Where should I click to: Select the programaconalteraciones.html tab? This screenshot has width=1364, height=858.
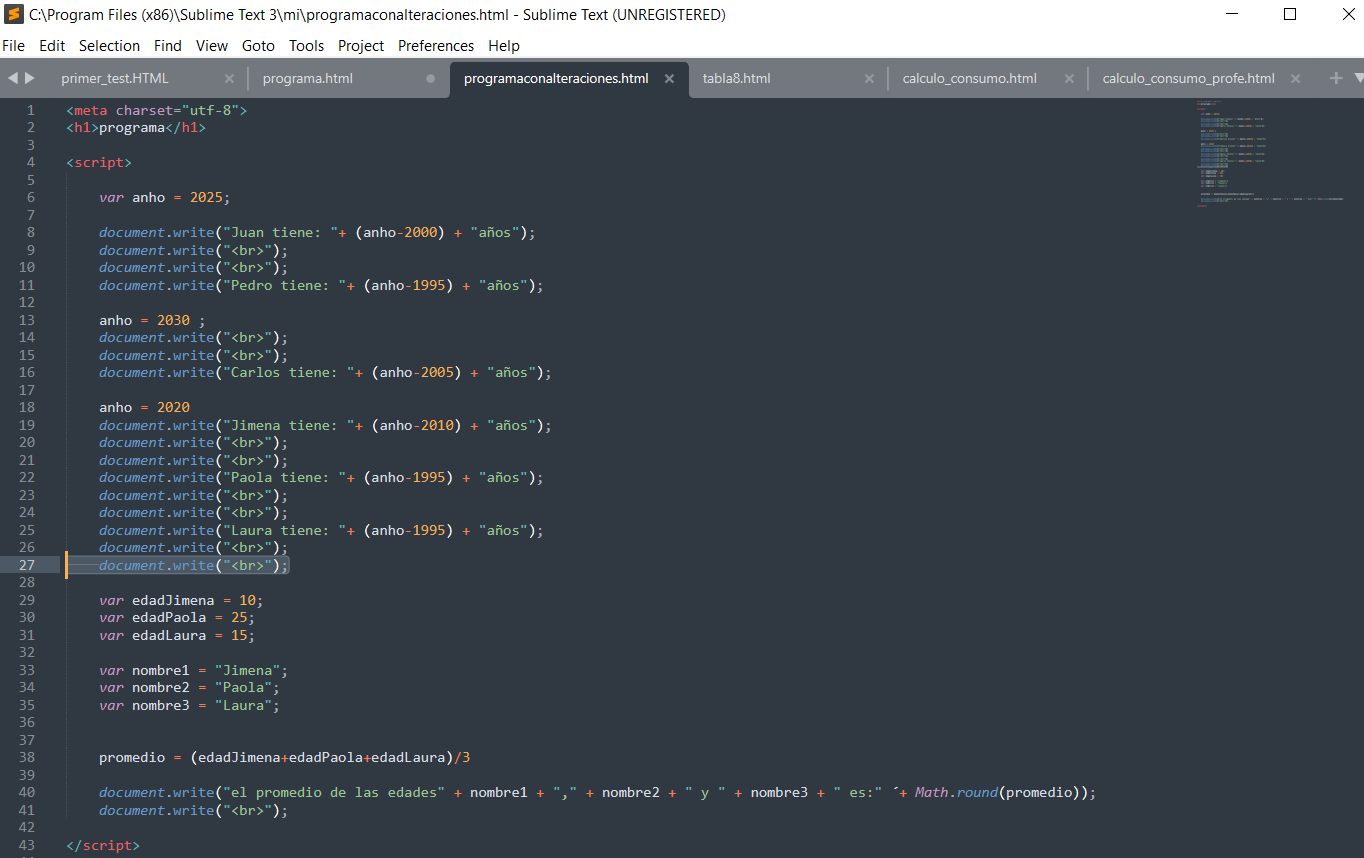tap(556, 78)
